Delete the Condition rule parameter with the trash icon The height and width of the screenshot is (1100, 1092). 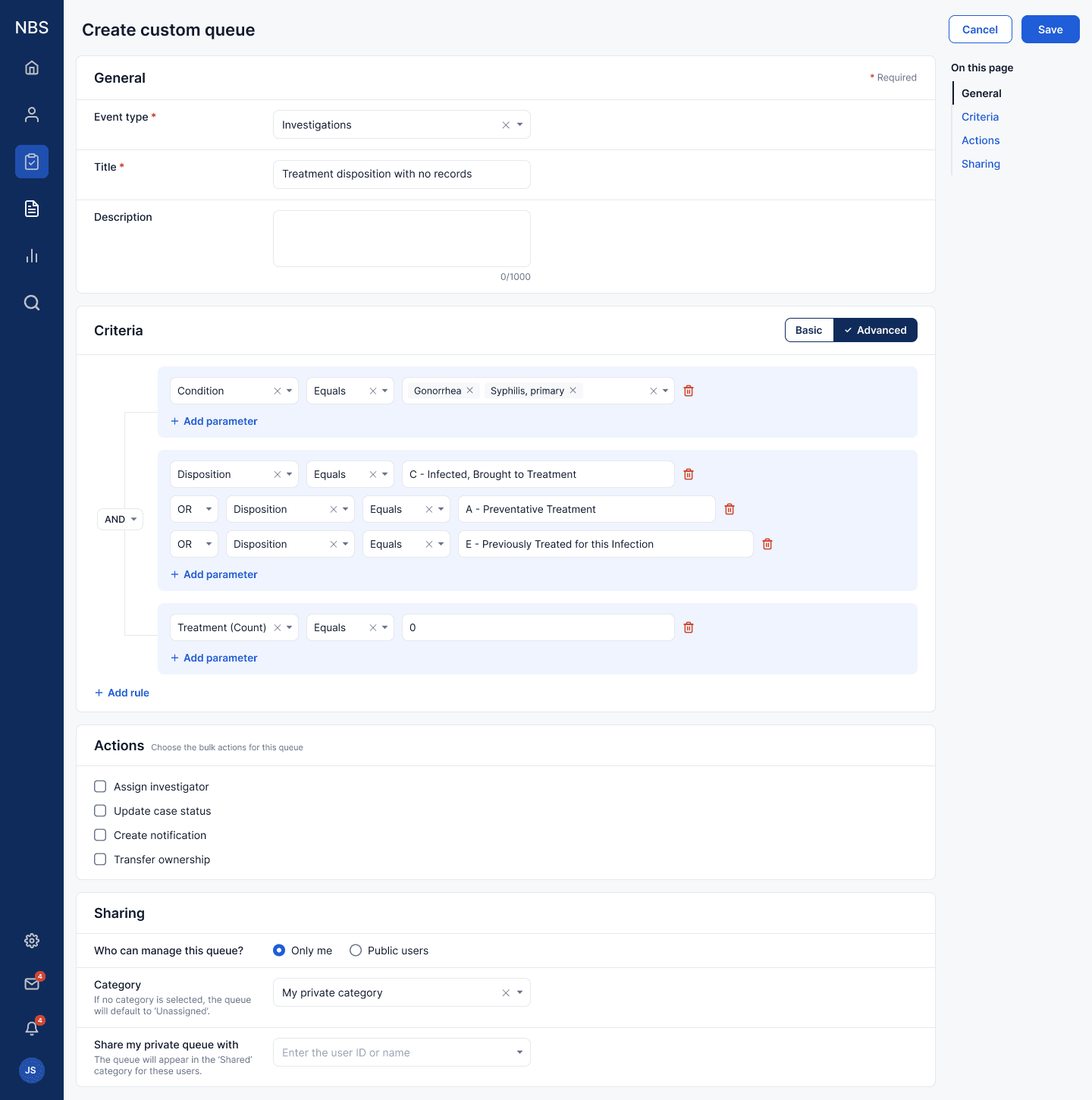[689, 391]
